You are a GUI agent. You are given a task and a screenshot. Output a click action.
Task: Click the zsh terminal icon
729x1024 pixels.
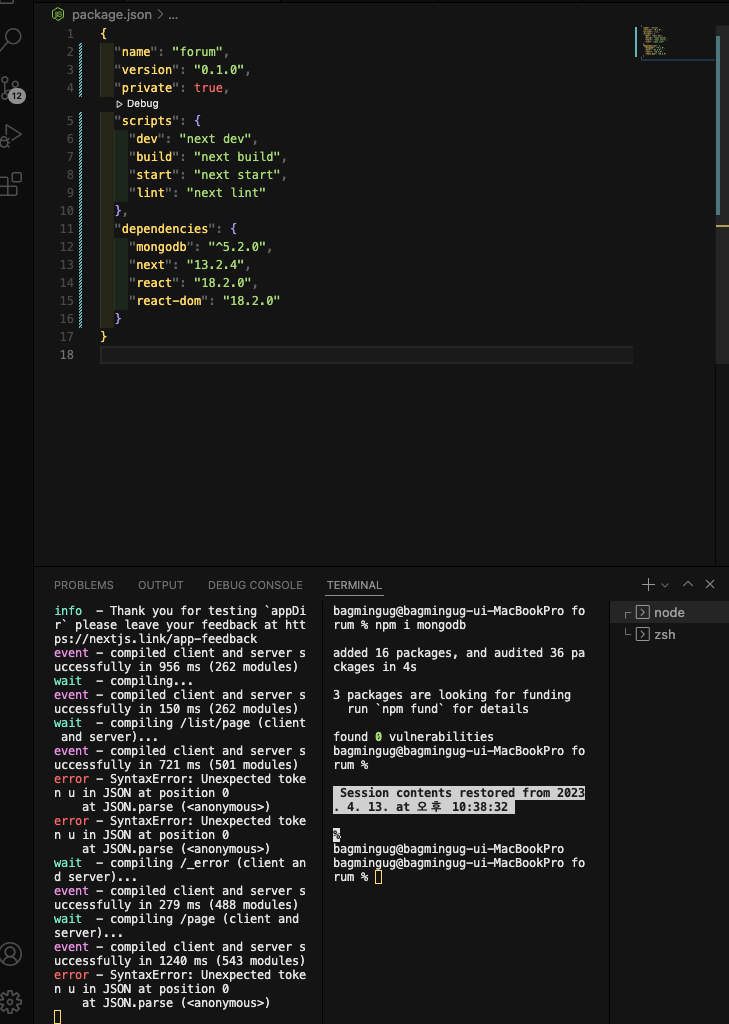pos(643,635)
